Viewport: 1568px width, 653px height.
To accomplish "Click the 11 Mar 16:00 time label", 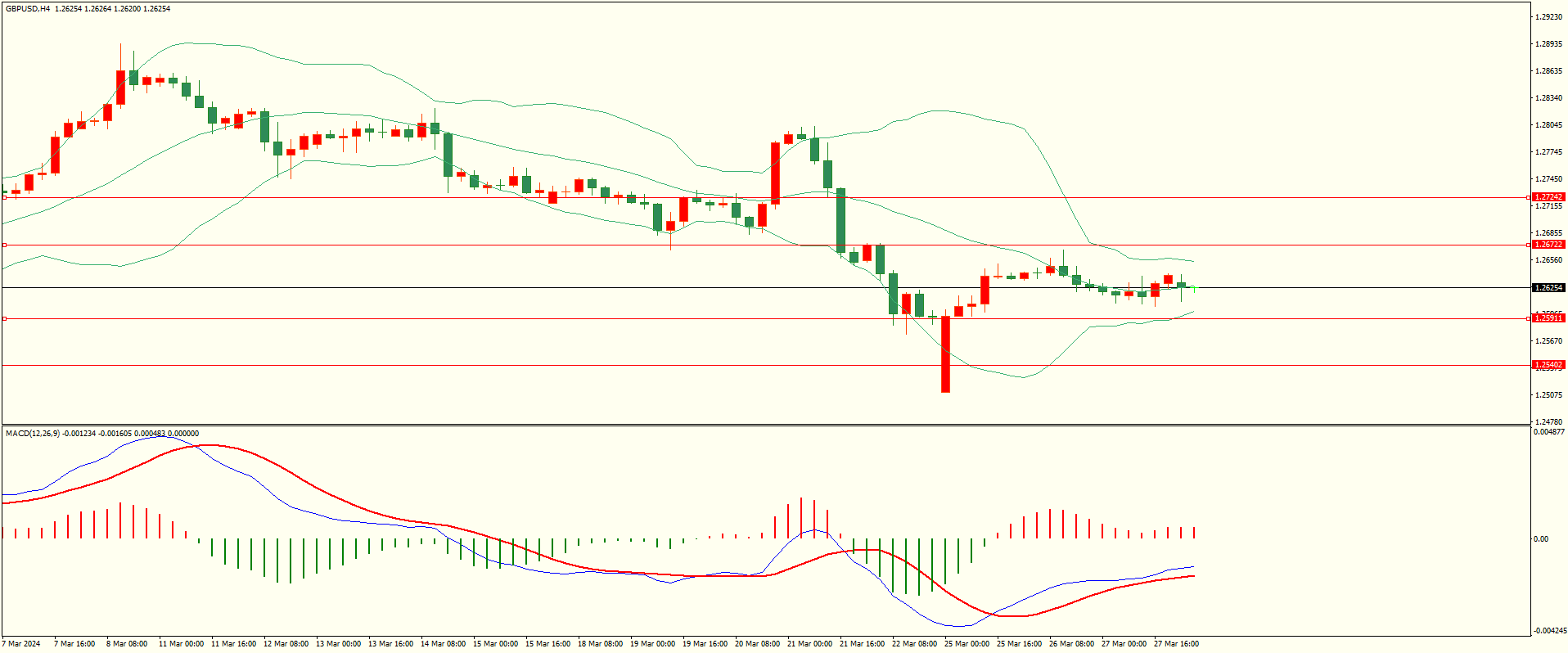I will (x=233, y=644).
